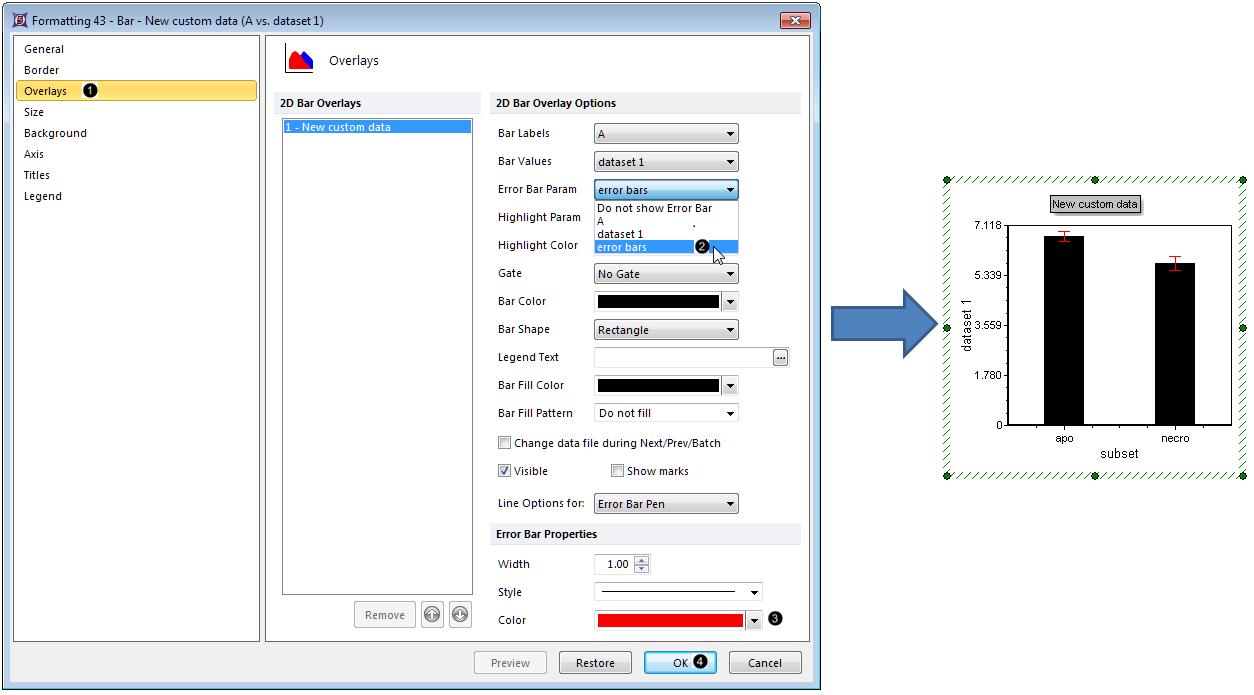Screen dimensions: 1254x695
Task: Click the Legend Text input field
Action: pyautogui.click(x=682, y=357)
